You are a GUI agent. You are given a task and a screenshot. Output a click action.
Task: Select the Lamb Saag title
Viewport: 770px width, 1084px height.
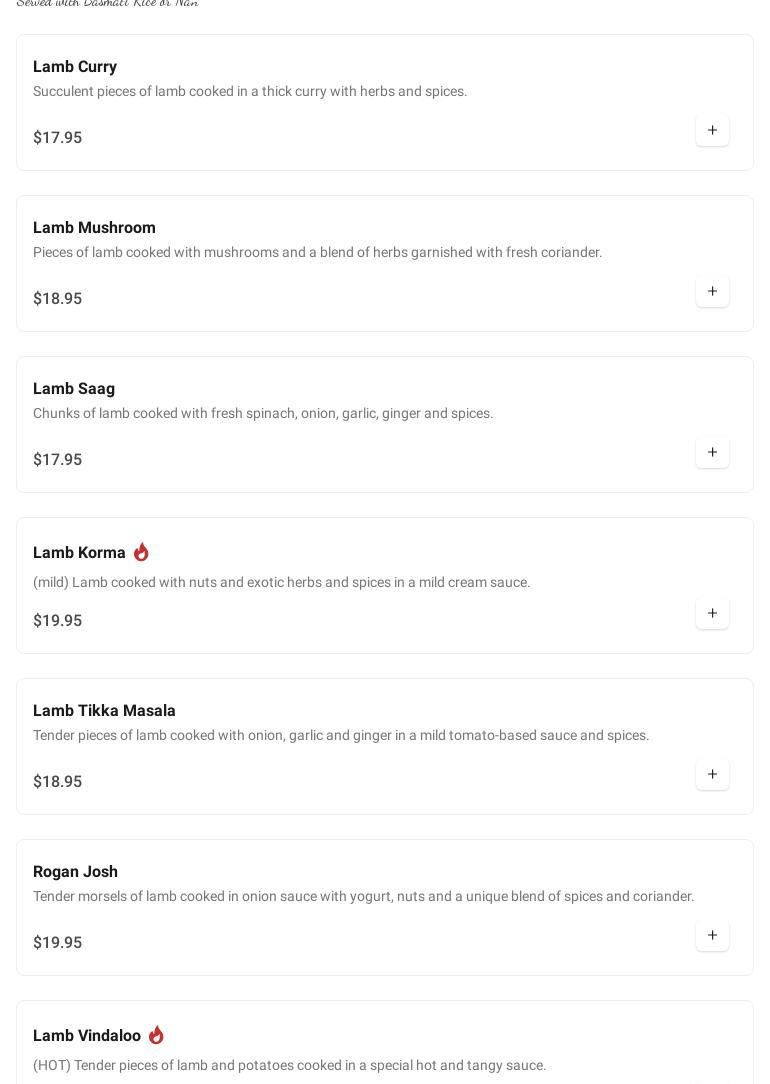point(74,389)
